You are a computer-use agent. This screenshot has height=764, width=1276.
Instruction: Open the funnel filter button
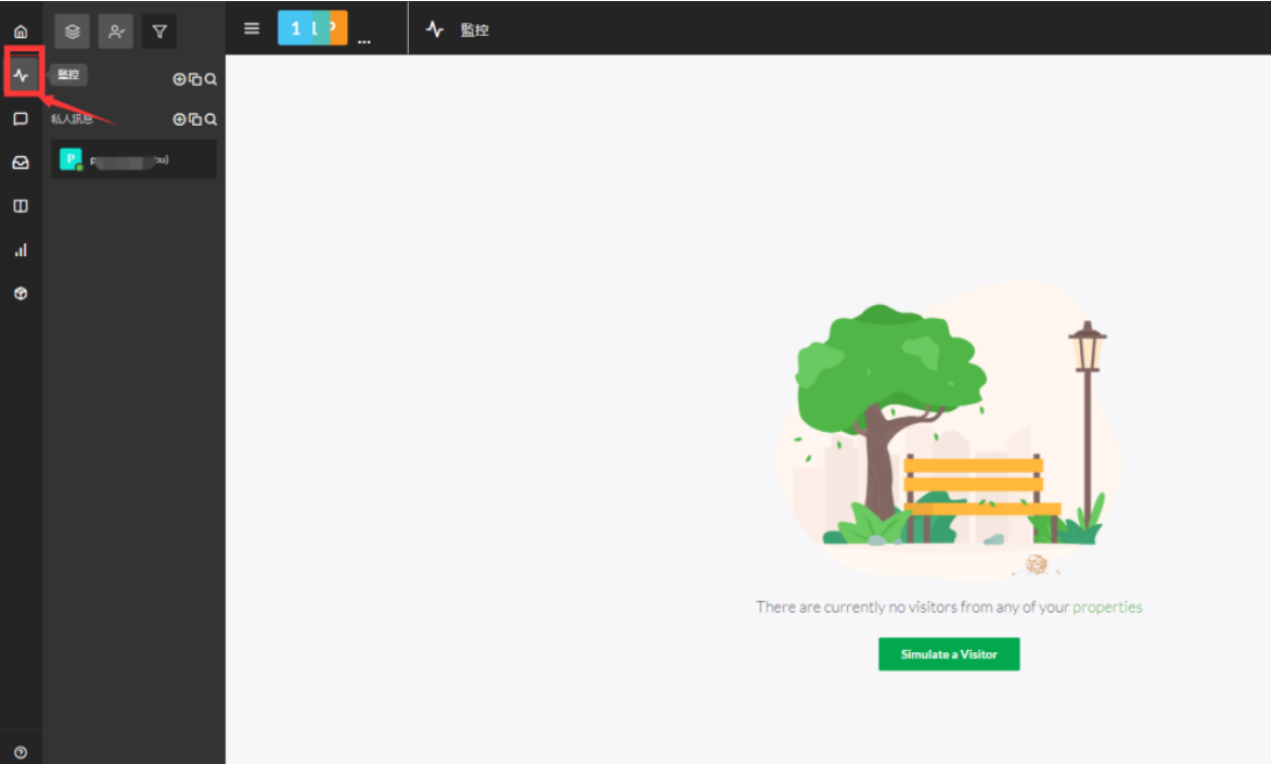(159, 31)
